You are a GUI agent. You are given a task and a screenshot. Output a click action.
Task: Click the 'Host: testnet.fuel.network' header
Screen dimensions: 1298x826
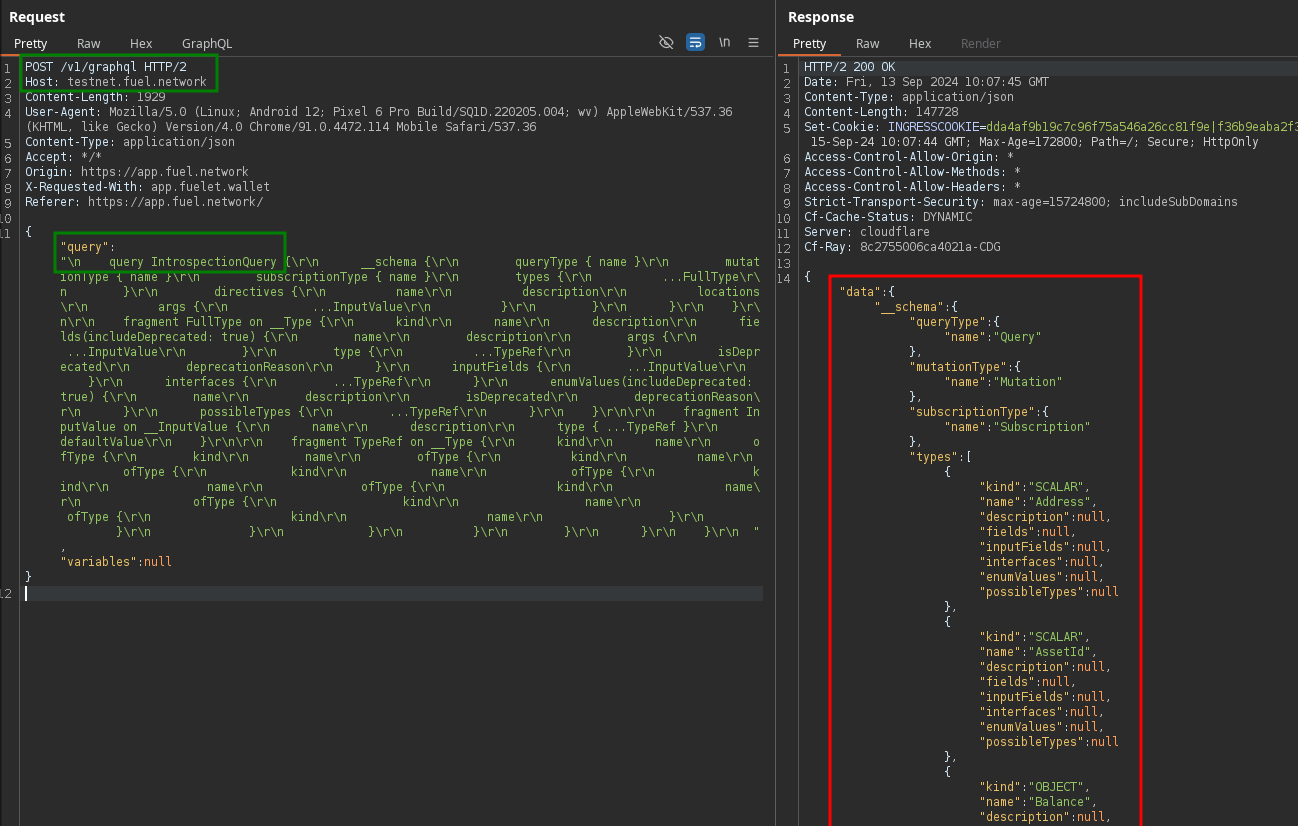(x=116, y=82)
